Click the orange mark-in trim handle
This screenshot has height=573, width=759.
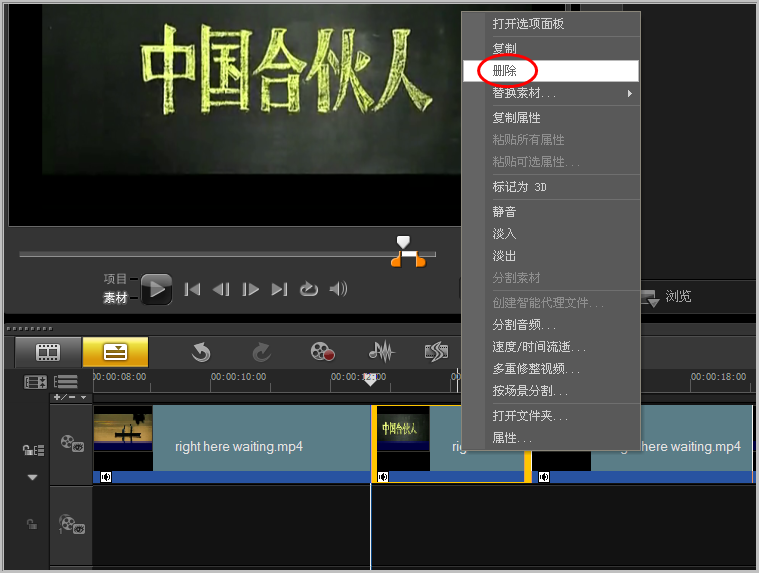[x=396, y=260]
